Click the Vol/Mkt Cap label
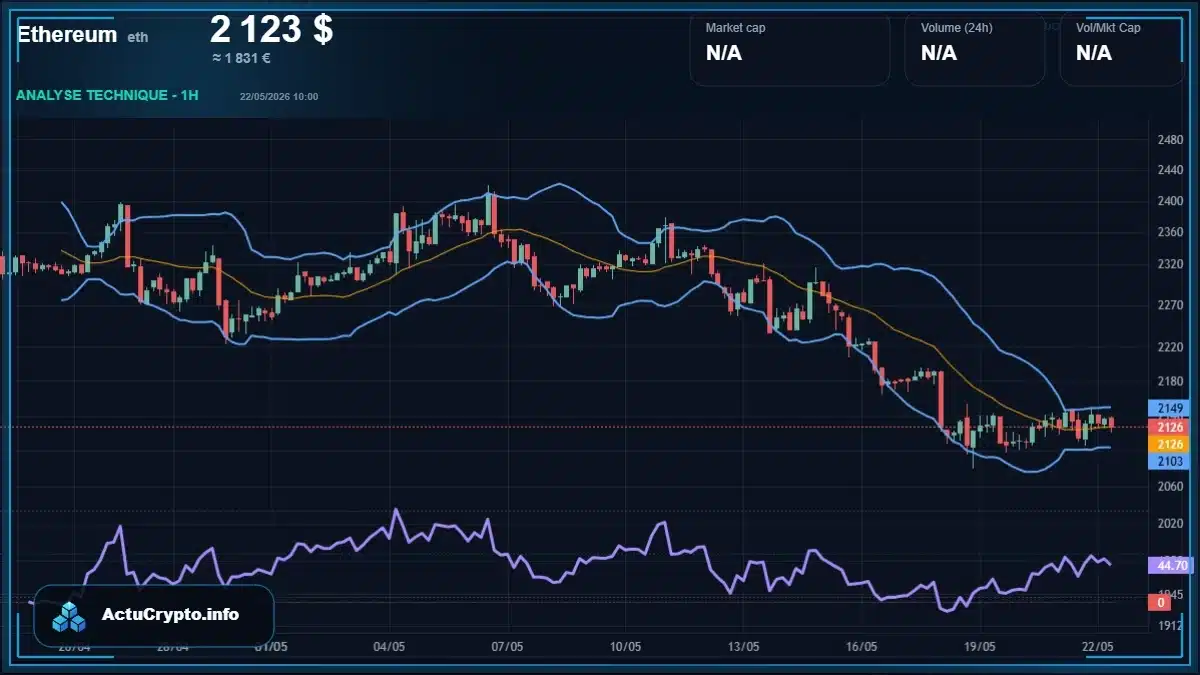The width and height of the screenshot is (1200, 675). 1108,28
